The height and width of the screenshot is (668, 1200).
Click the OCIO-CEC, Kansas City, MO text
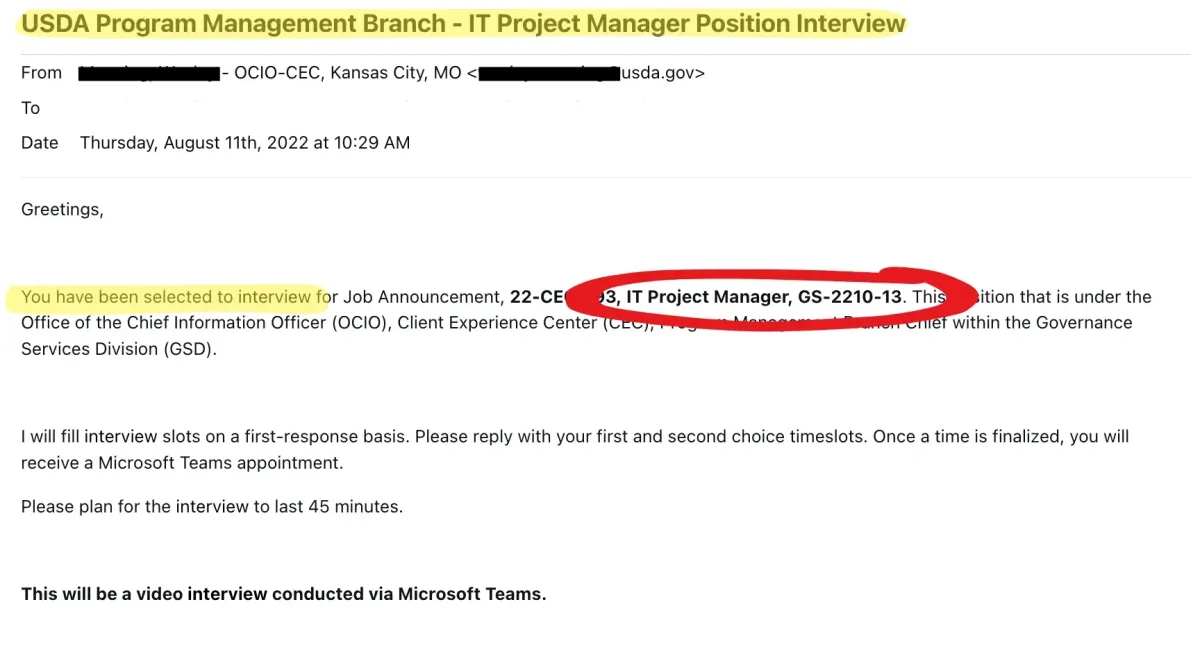point(347,73)
